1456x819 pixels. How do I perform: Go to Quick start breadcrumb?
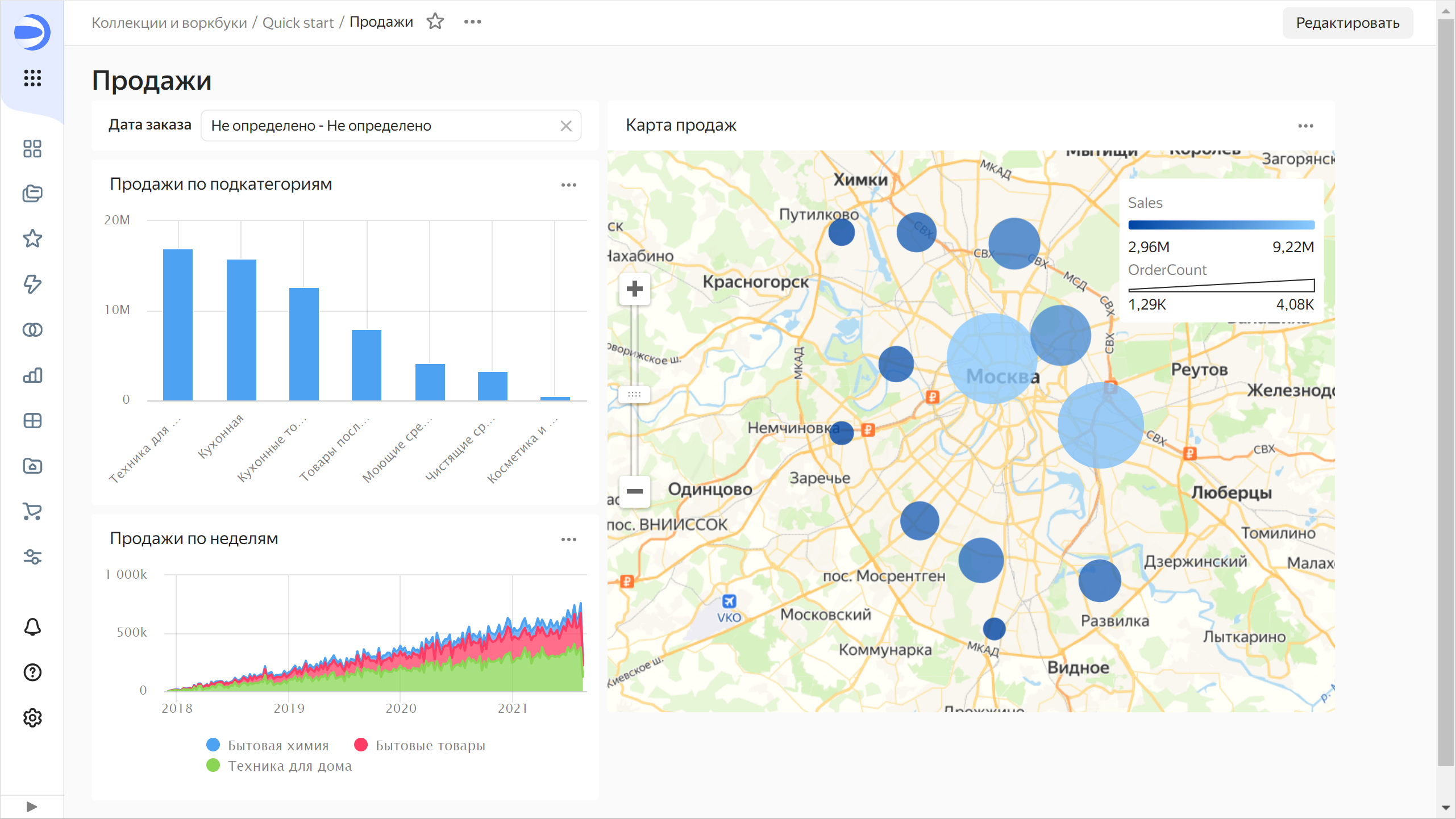click(298, 23)
